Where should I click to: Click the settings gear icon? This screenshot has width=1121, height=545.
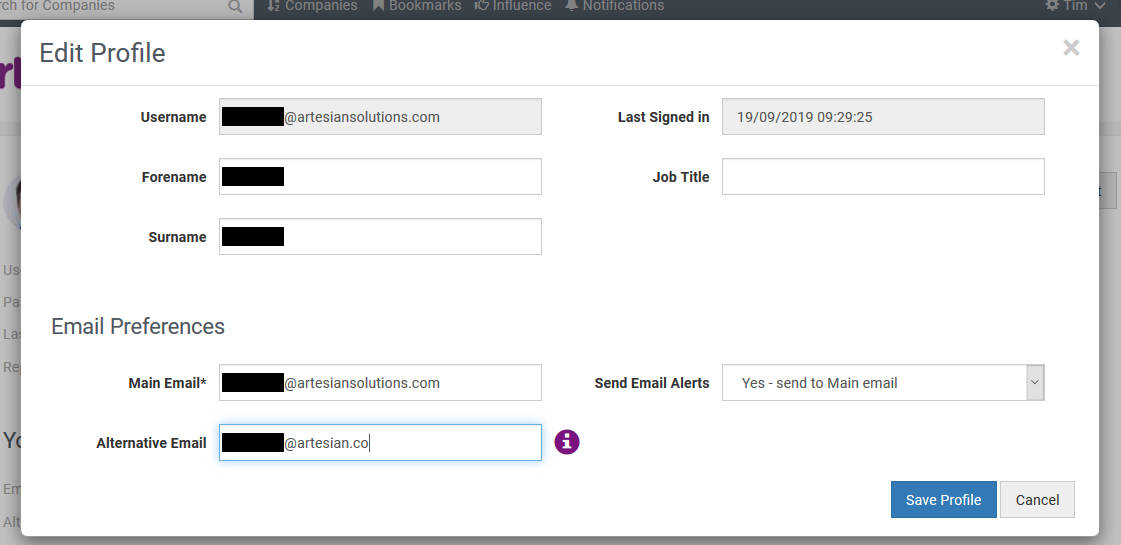click(1052, 6)
